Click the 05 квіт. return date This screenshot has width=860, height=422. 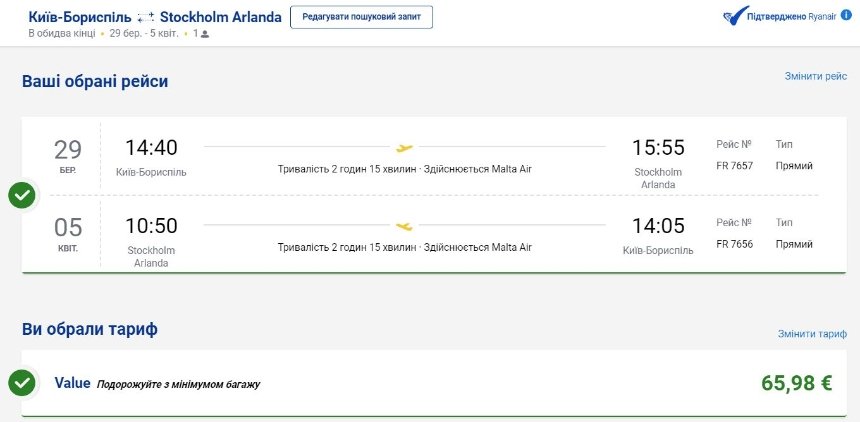coord(68,234)
